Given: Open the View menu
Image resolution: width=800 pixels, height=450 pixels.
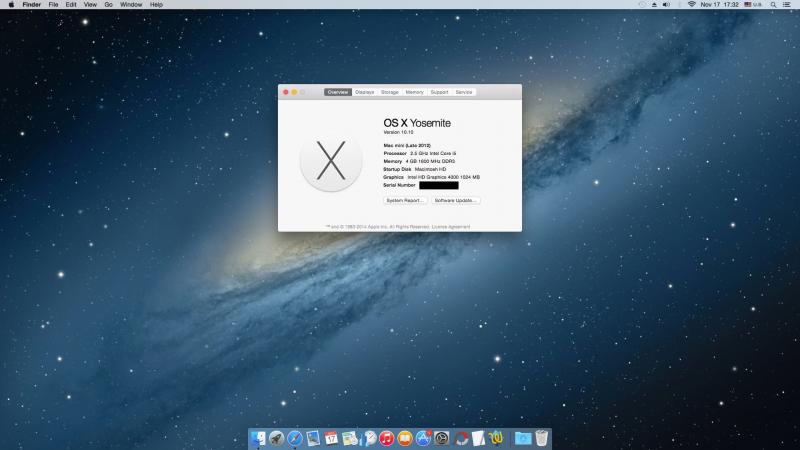Looking at the screenshot, I should tap(90, 5).
